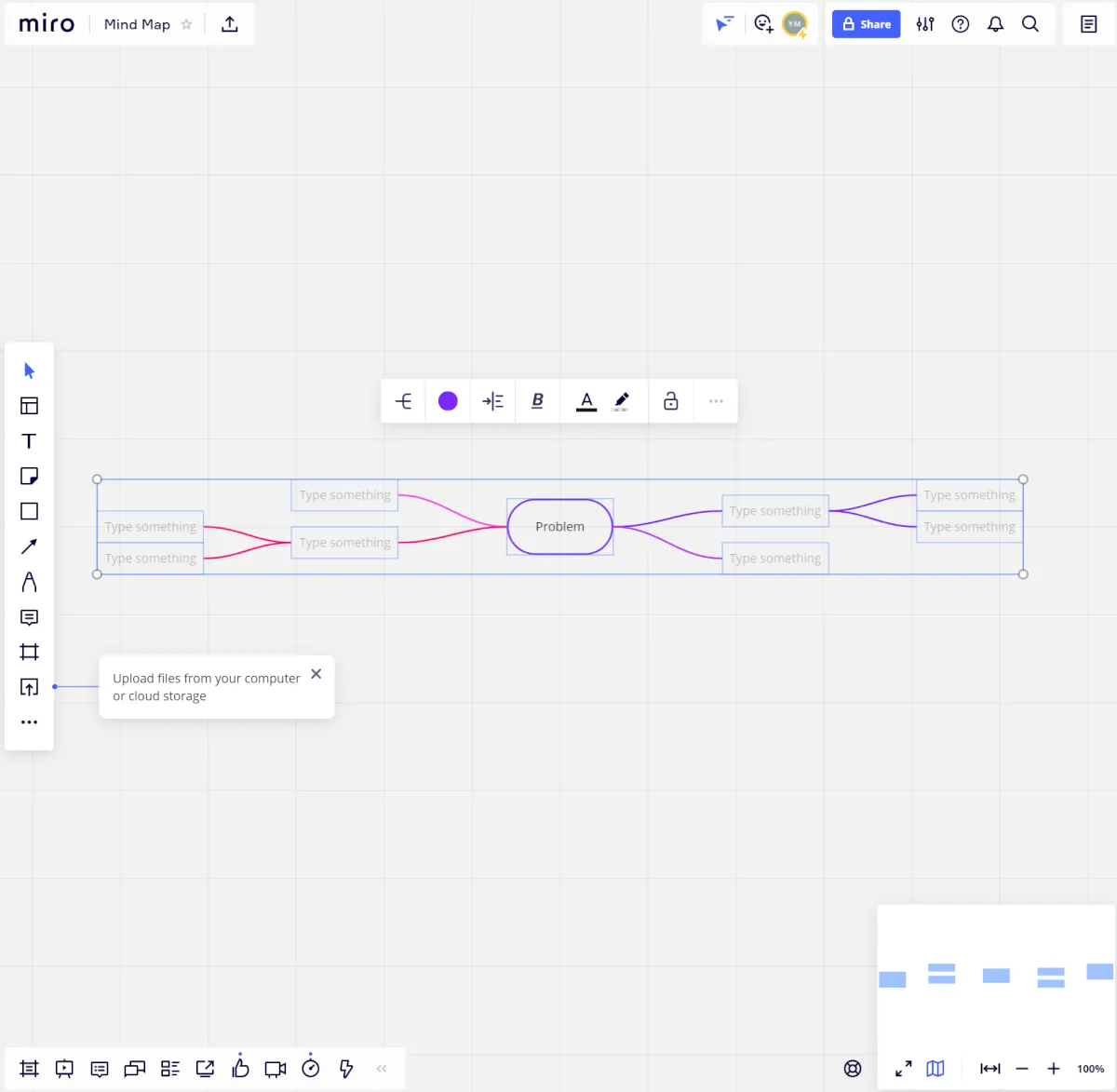Image resolution: width=1117 pixels, height=1092 pixels.
Task: Select the Comment tool
Action: (x=29, y=617)
